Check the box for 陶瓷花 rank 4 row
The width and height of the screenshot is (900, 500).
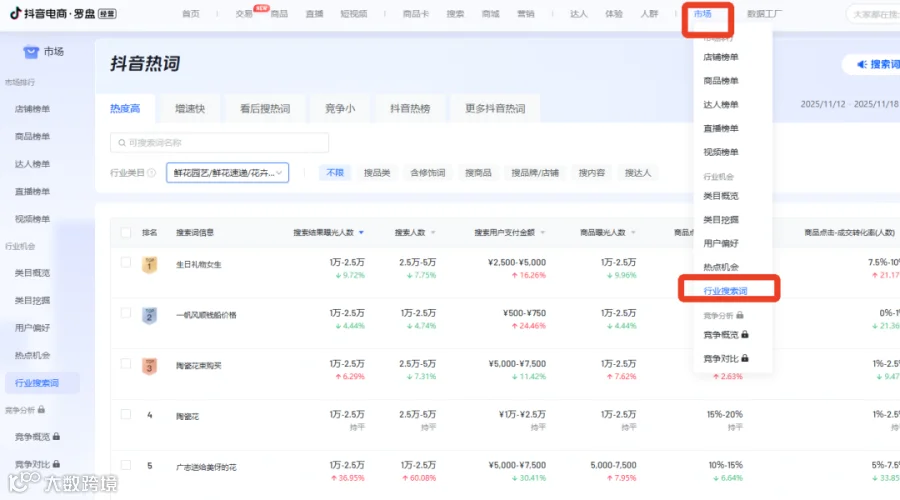(126, 414)
